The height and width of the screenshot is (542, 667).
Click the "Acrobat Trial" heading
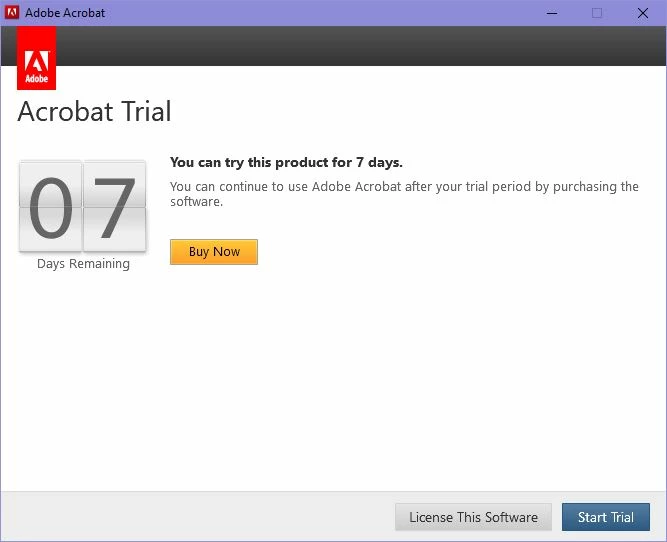click(x=94, y=111)
